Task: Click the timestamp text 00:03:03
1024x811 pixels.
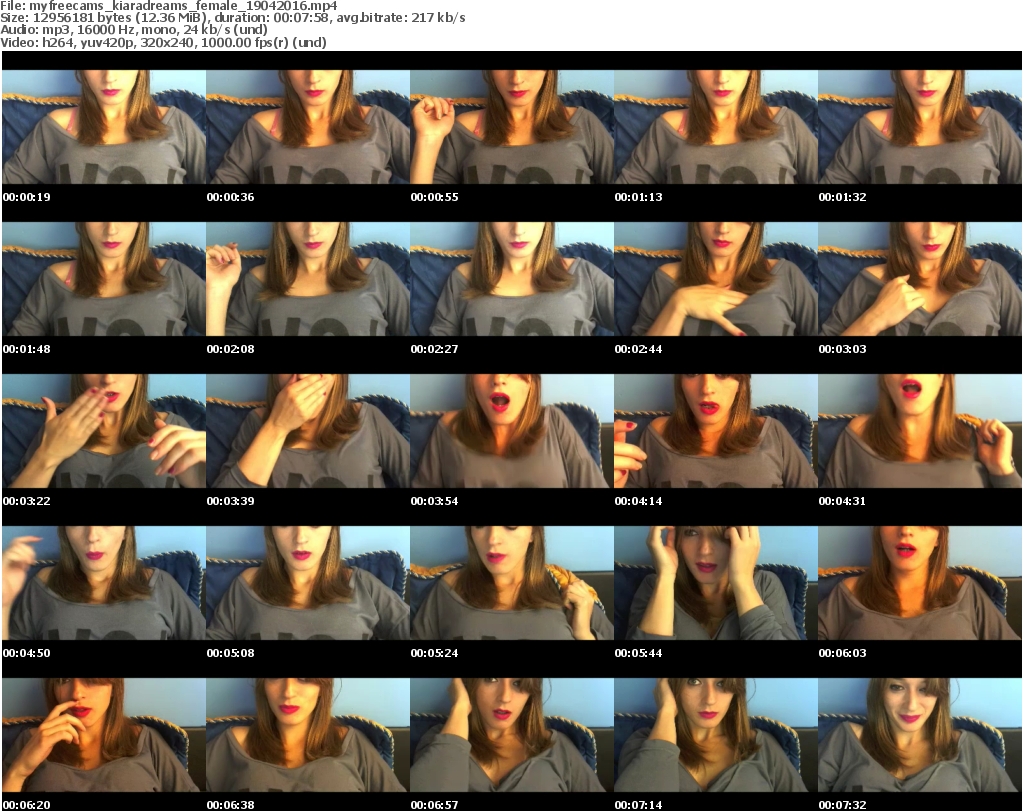Action: coord(842,349)
